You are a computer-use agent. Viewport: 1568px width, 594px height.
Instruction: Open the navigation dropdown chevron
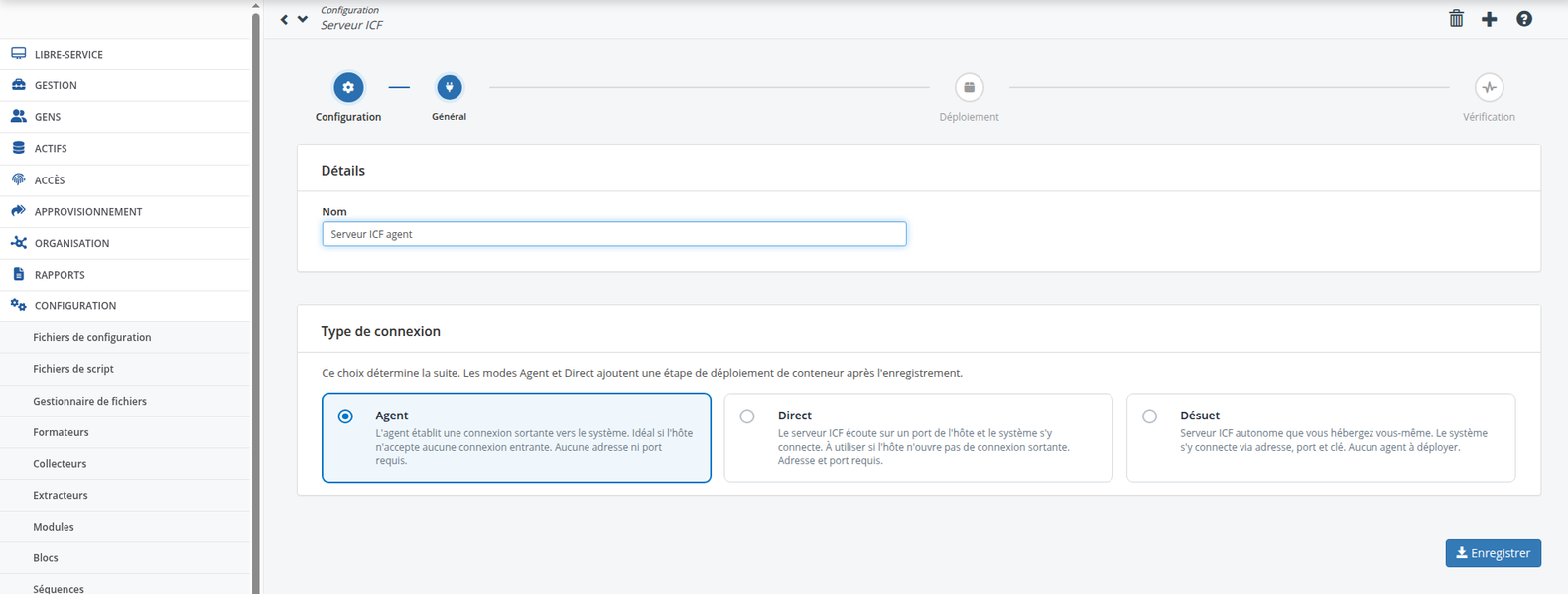tap(303, 19)
